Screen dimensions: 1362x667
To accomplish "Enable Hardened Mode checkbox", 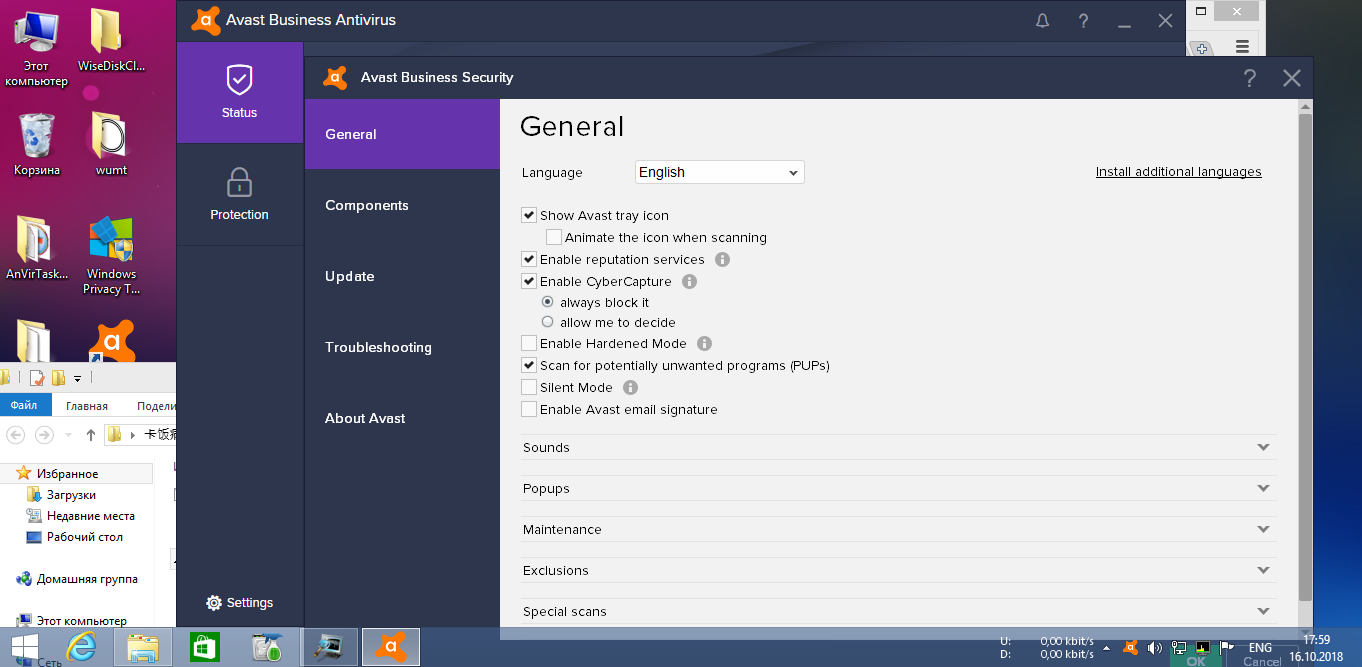I will (529, 344).
